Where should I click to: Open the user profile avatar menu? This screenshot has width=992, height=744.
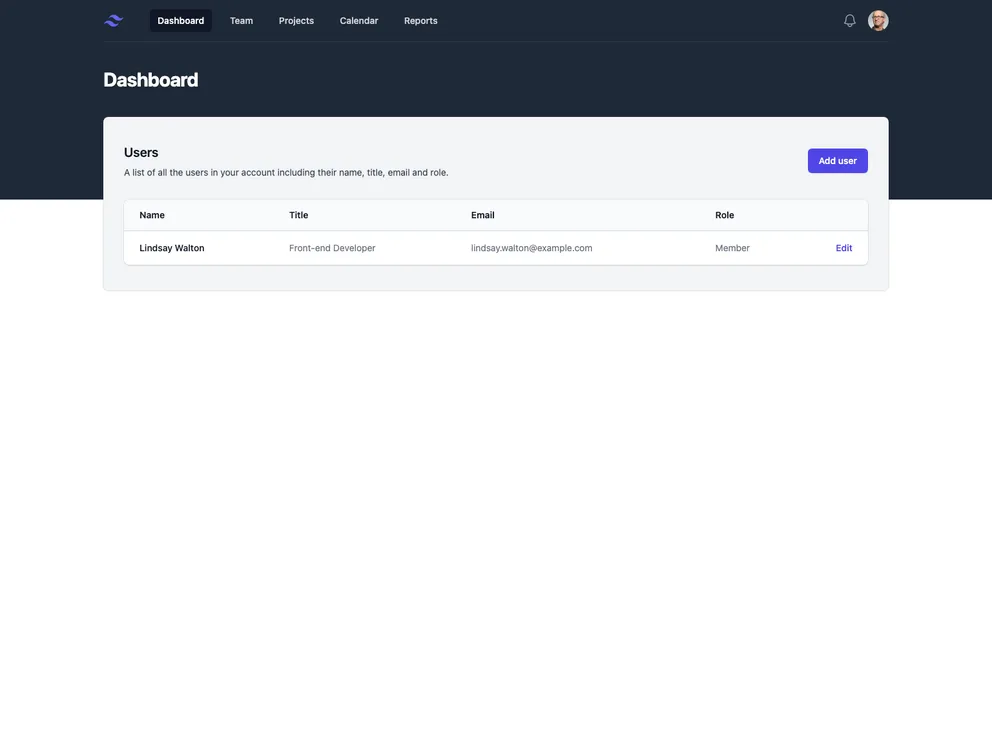[878, 21]
